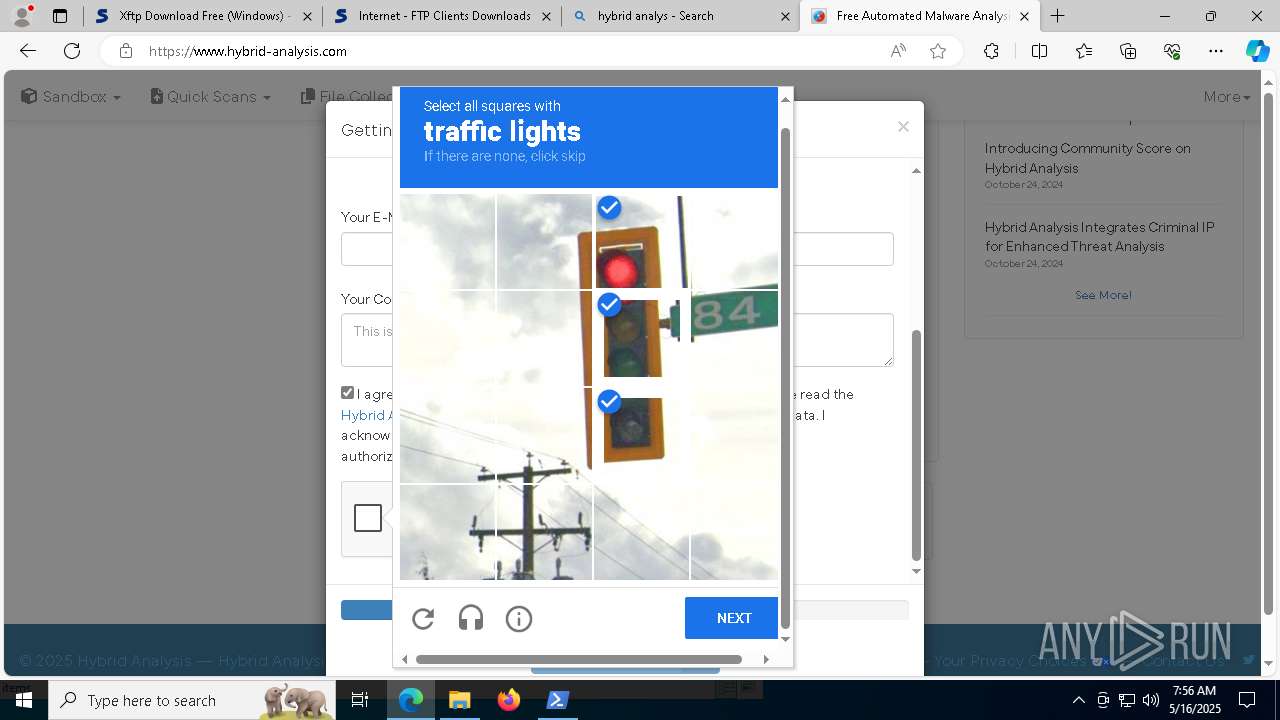
Task: Open Browser essentials heart icon
Action: (1172, 51)
